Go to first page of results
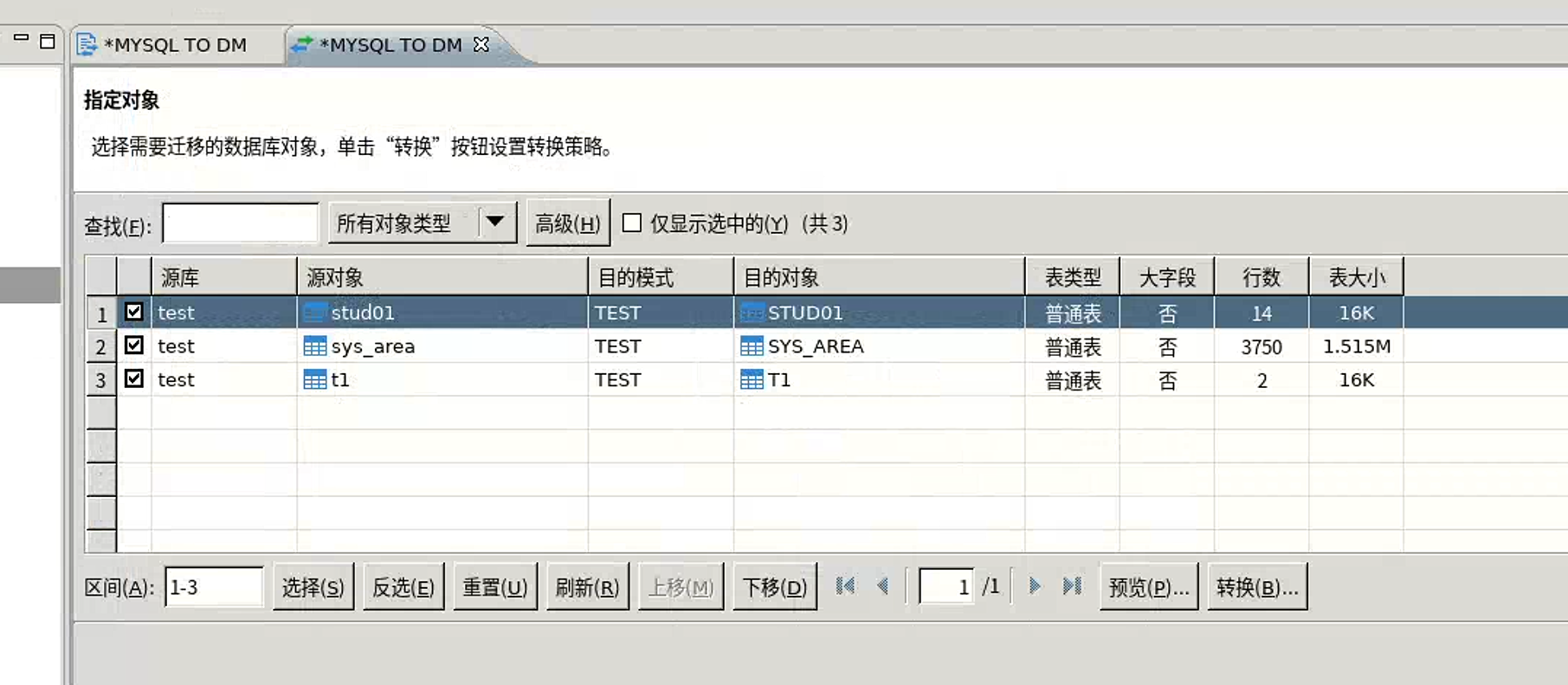This screenshot has width=1568, height=685. (x=846, y=586)
